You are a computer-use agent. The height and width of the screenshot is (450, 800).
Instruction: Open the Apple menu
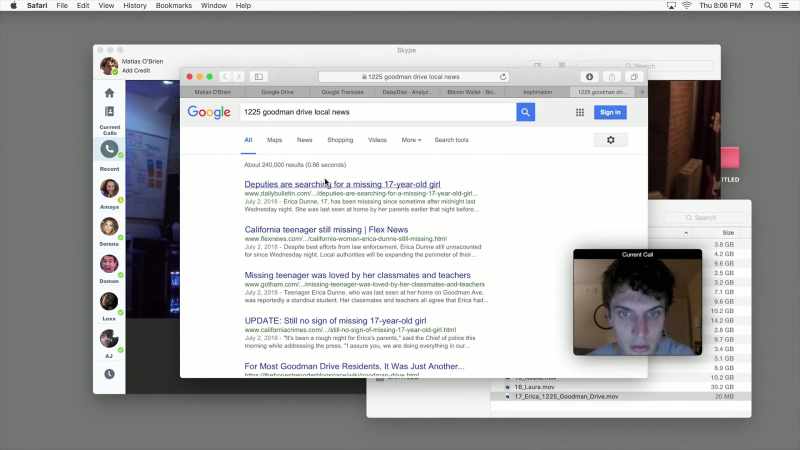(x=14, y=6)
